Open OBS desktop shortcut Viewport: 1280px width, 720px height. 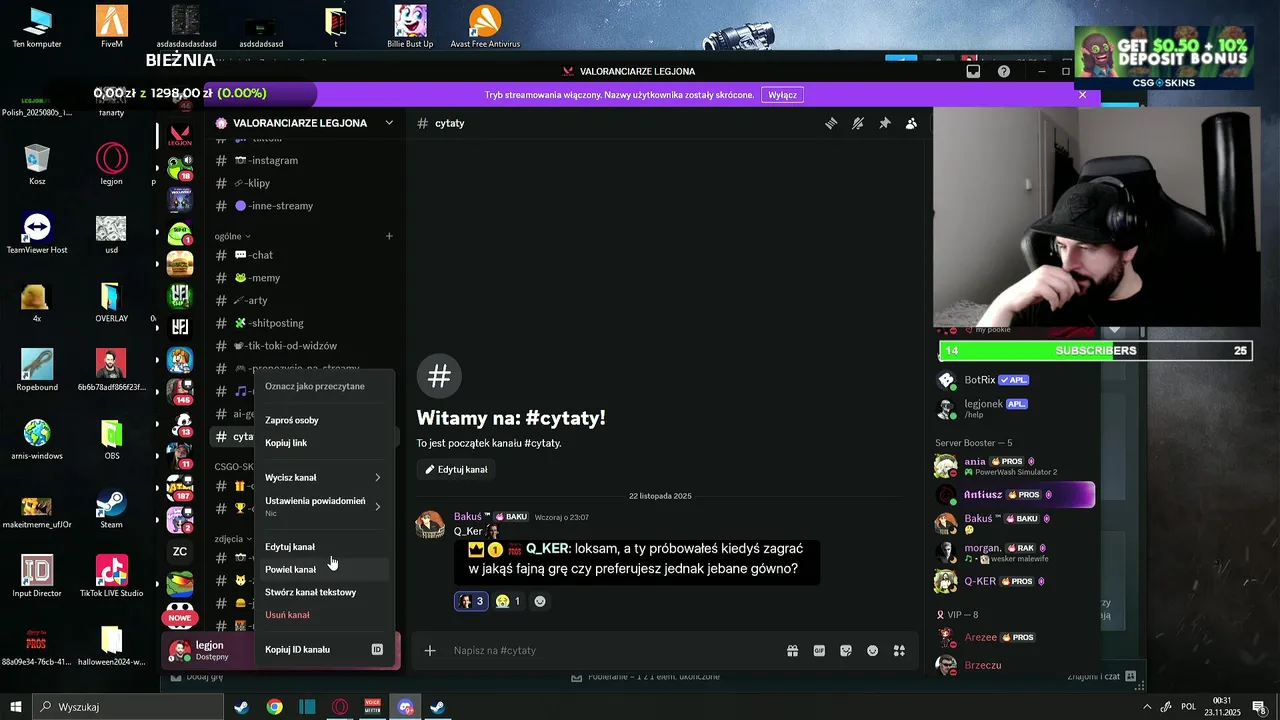click(x=111, y=440)
